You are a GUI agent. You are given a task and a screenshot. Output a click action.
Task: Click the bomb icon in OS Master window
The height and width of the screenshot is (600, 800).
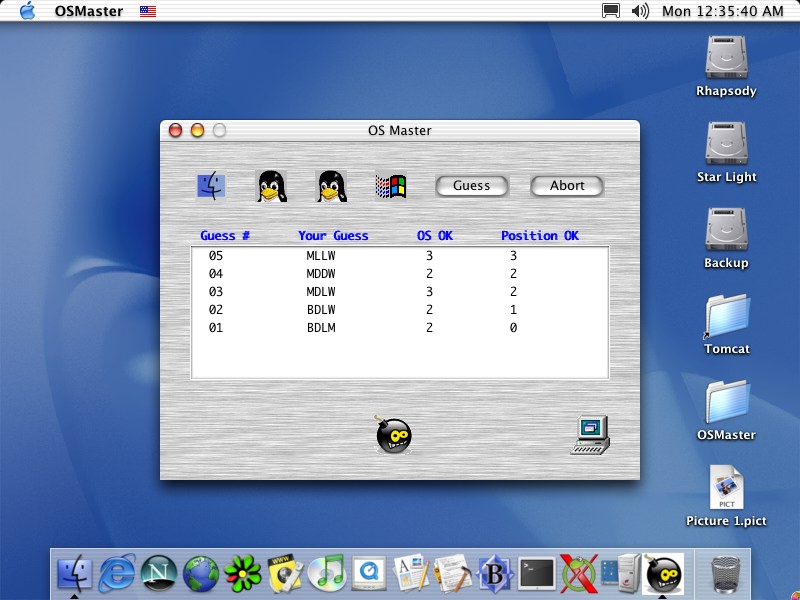tap(393, 435)
